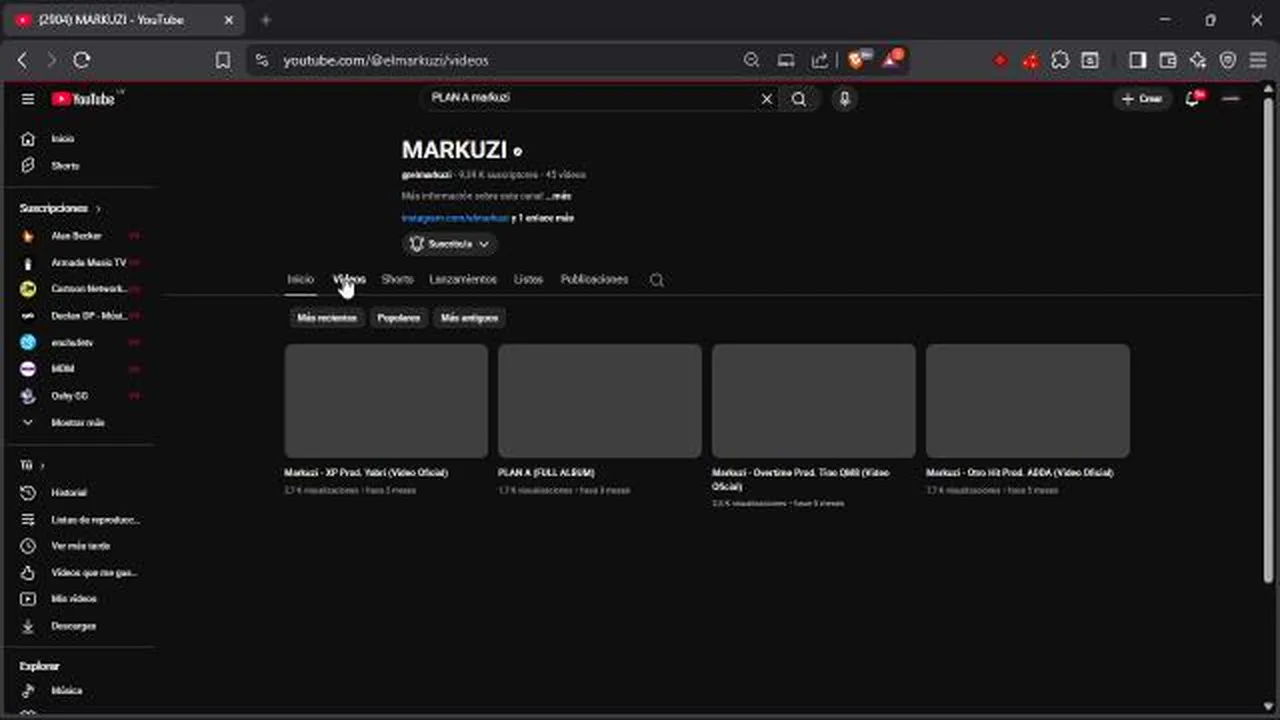Viewport: 1280px width, 720px height.
Task: Open video title Markuzi - XP Prod. Yabri
Action: click(366, 473)
